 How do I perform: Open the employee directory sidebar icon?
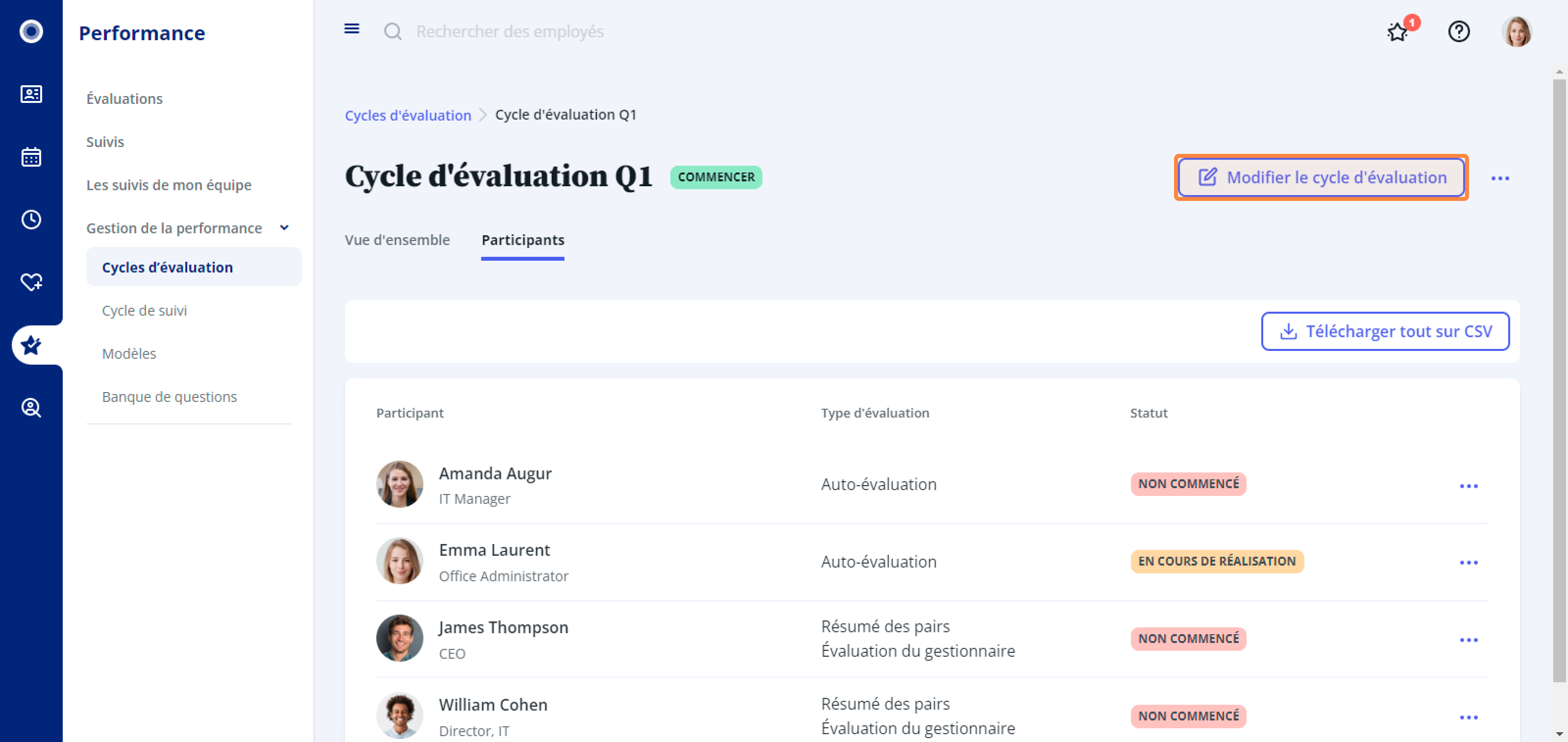[x=31, y=95]
